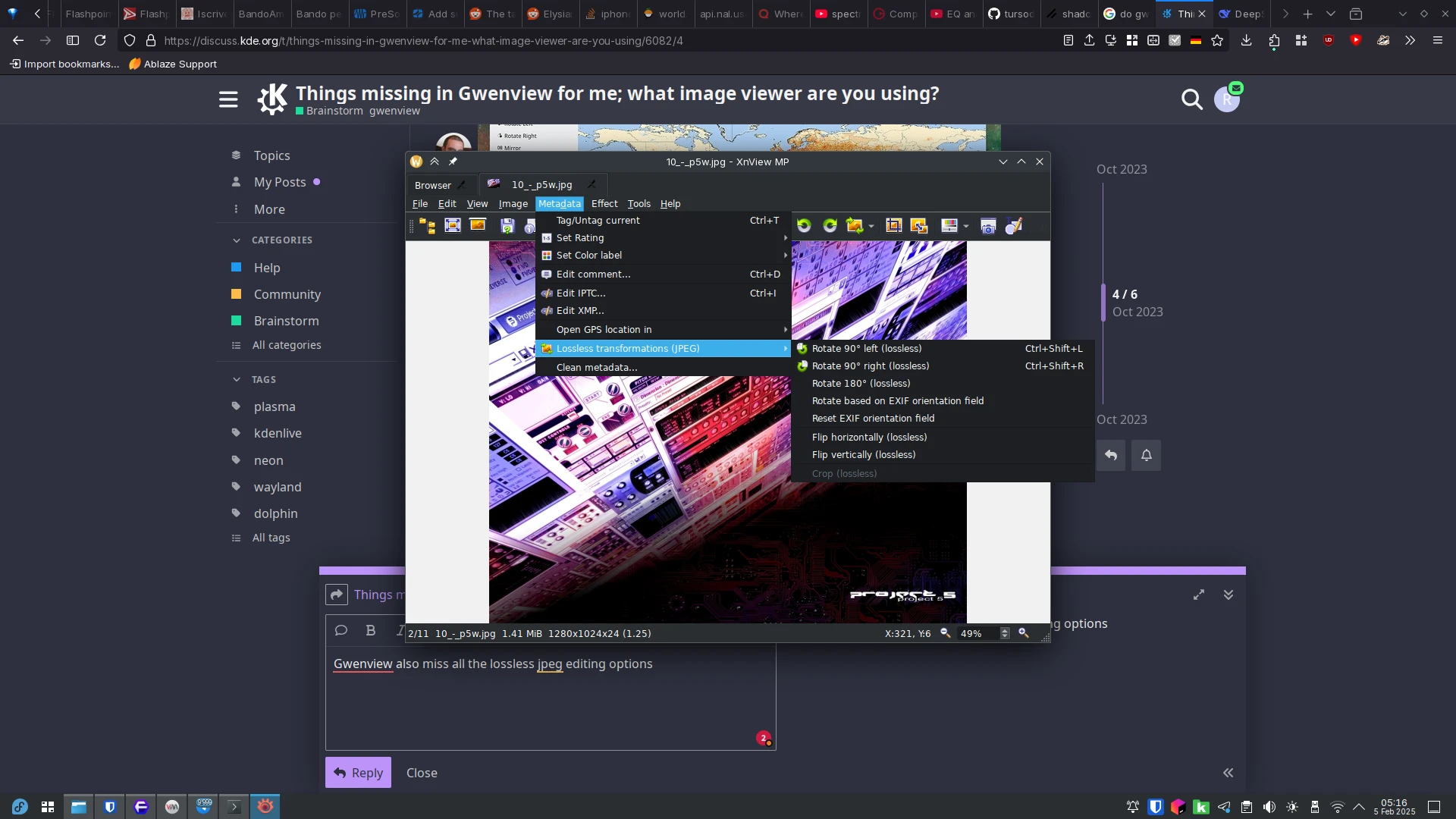Click All categories link
The width and height of the screenshot is (1456, 819).
286,345
